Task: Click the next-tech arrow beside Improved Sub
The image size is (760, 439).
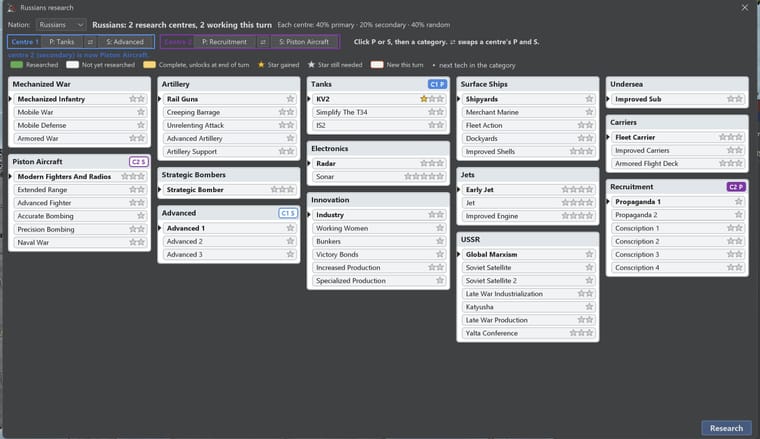Action: (608, 99)
